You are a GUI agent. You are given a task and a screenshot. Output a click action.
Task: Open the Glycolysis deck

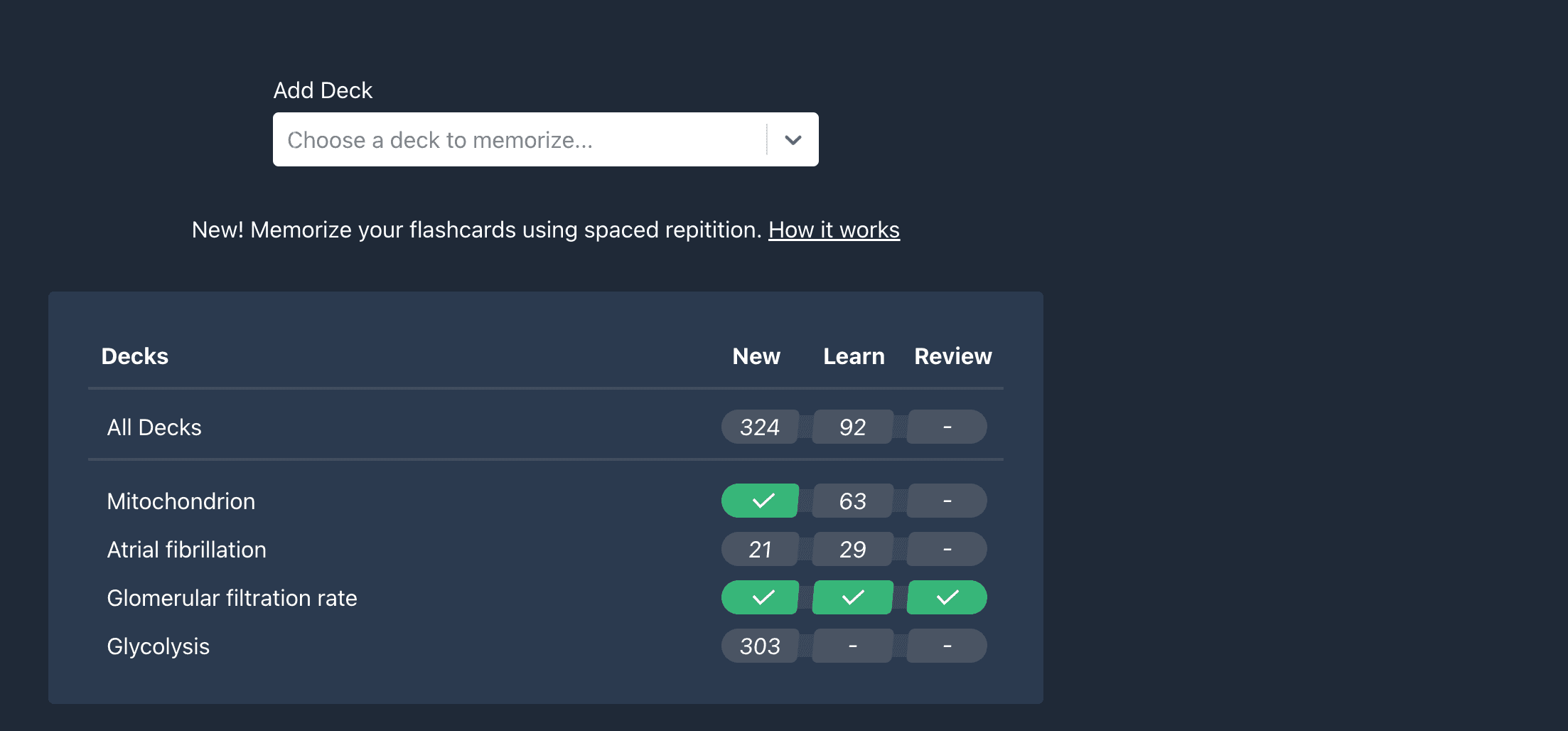(158, 646)
